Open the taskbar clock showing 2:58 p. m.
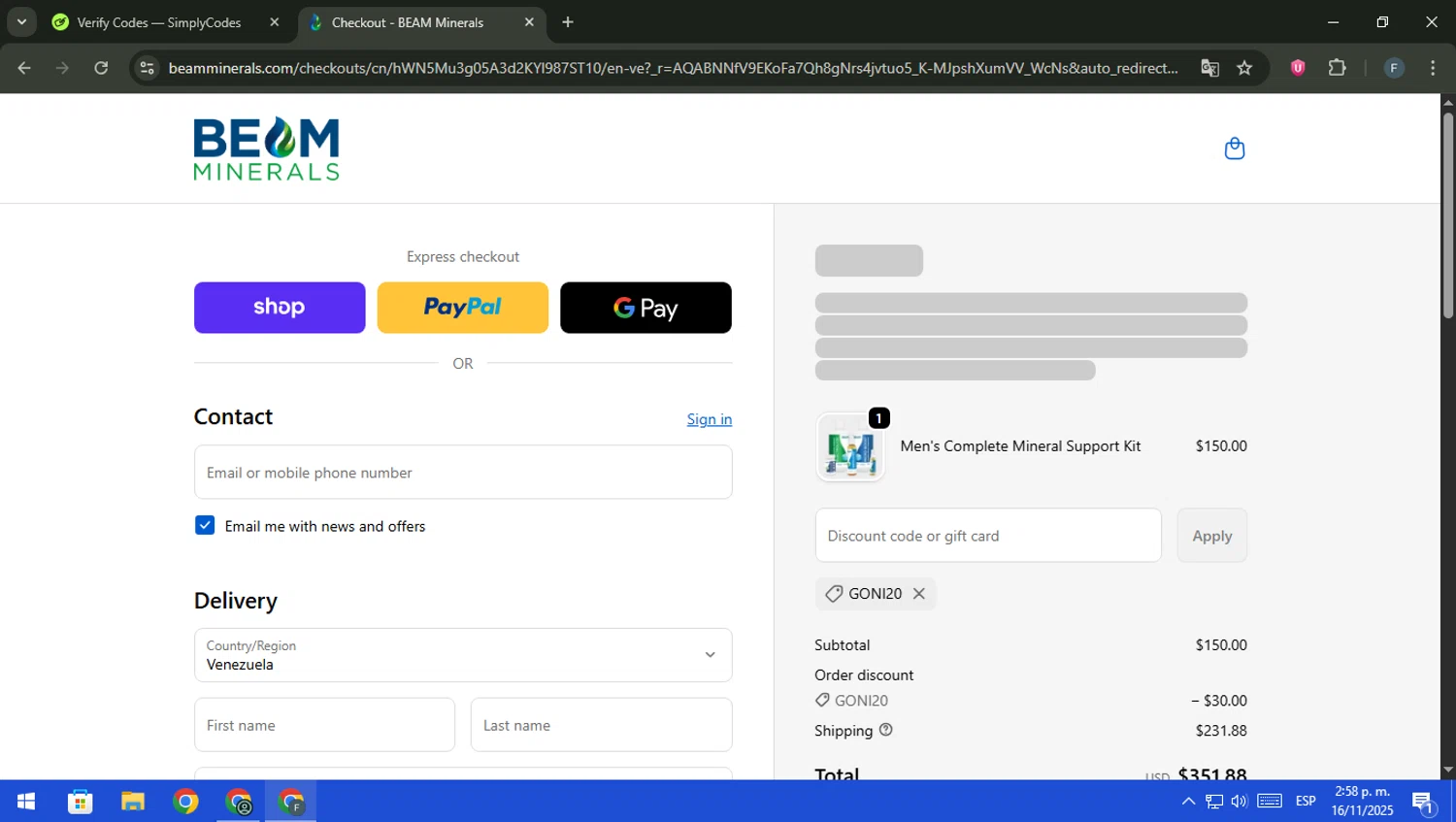Viewport: 1456px width, 822px height. [x=1362, y=801]
